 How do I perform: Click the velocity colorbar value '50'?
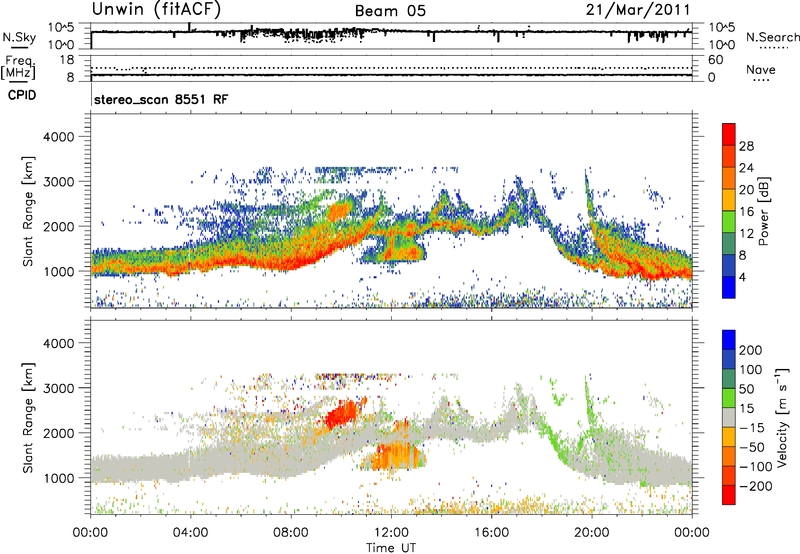(746, 389)
